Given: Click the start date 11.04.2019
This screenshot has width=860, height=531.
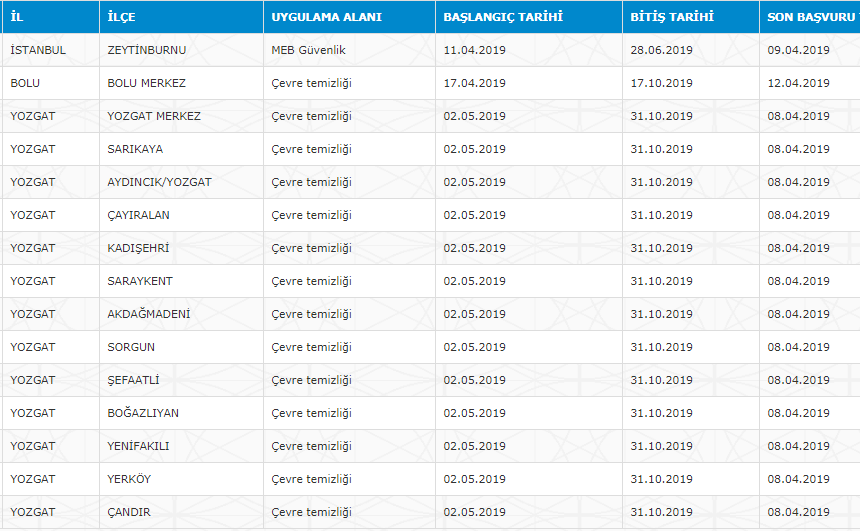Looking at the screenshot, I should click(474, 50).
